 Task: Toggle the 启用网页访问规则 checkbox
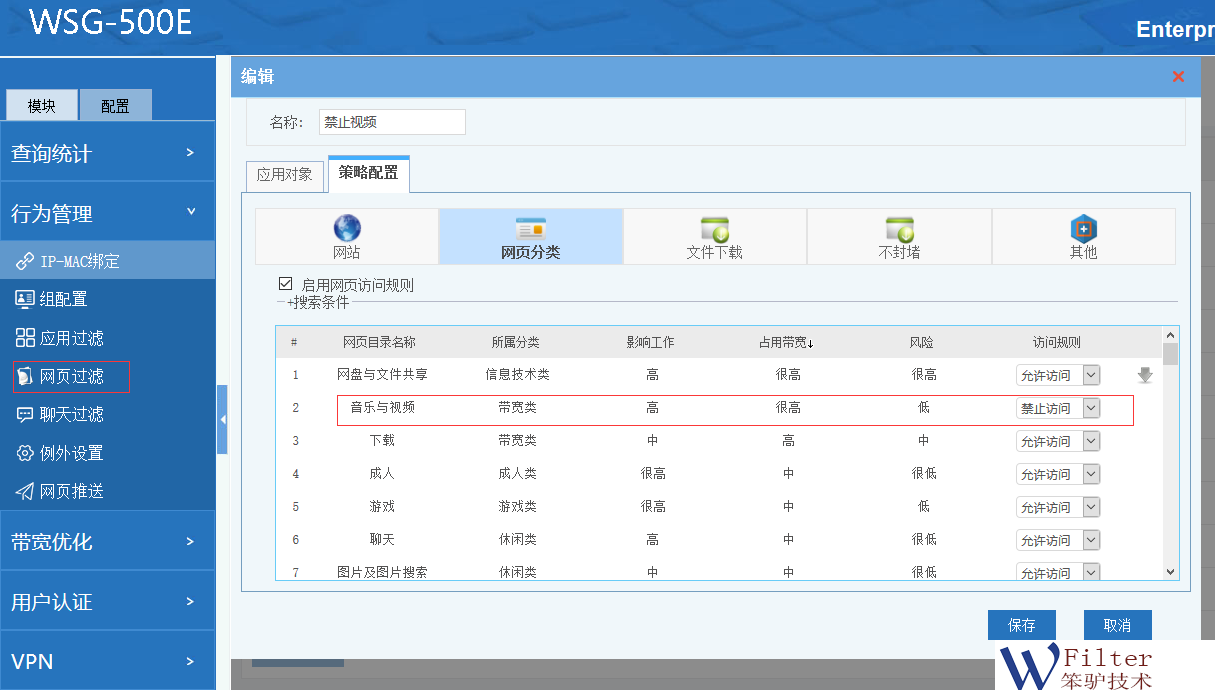(x=286, y=285)
